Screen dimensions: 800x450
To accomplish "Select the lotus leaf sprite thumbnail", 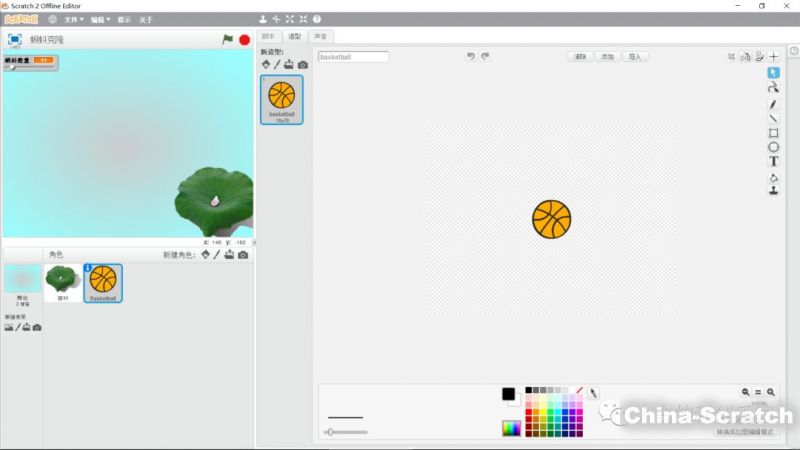I will point(63,283).
